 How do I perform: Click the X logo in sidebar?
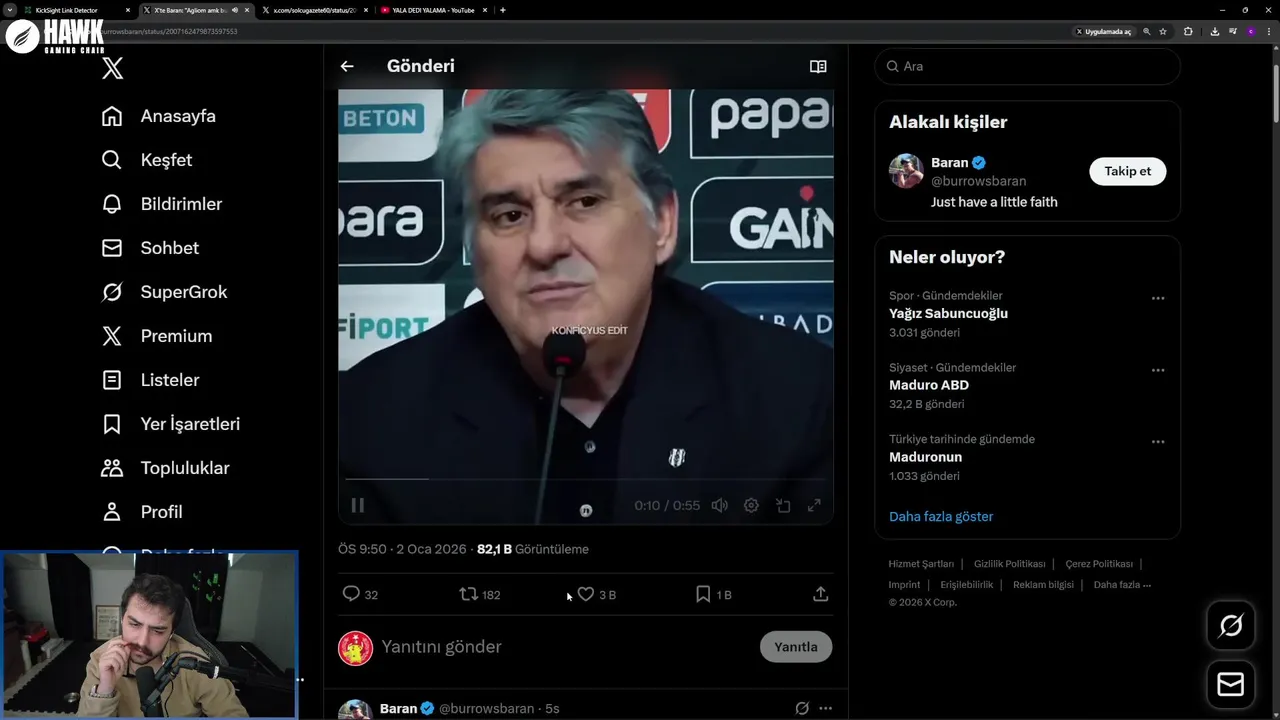click(x=113, y=68)
